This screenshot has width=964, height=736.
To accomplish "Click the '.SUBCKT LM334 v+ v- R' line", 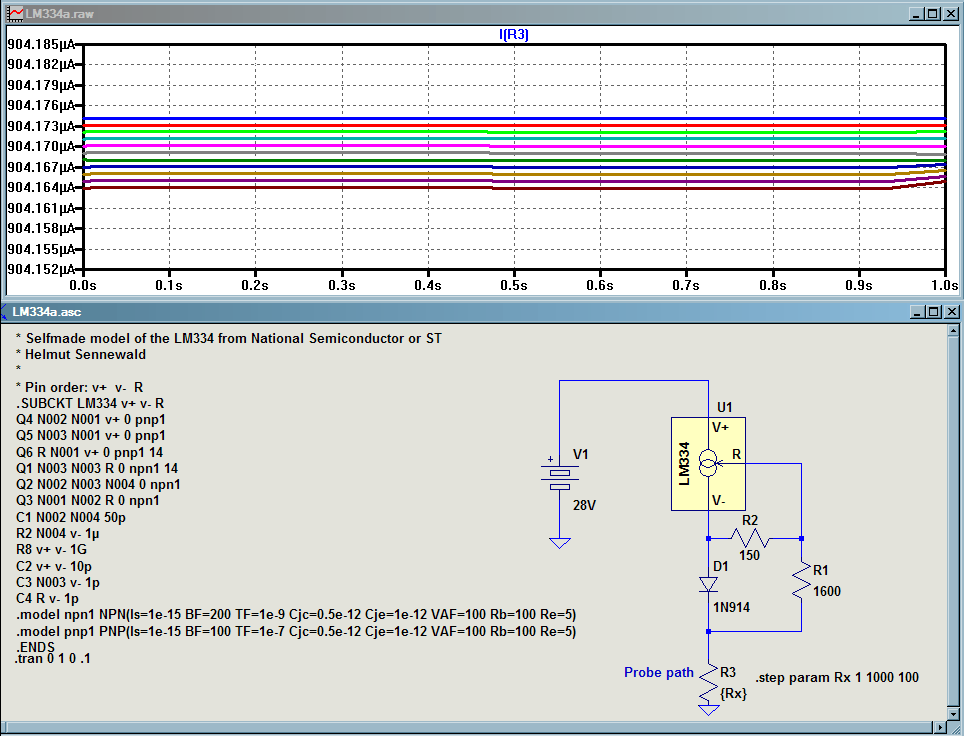I will 90,403.
